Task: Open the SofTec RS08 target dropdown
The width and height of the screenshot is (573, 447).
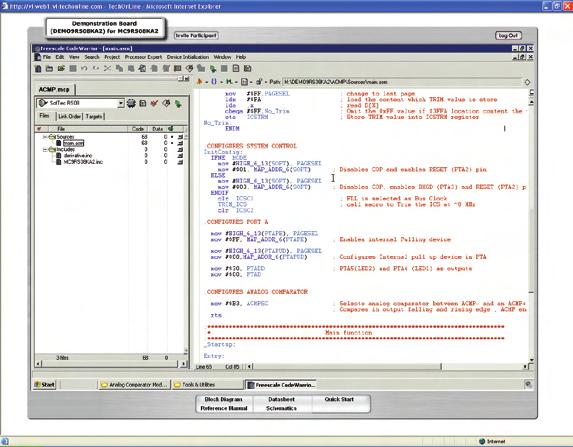Action: 121,103
